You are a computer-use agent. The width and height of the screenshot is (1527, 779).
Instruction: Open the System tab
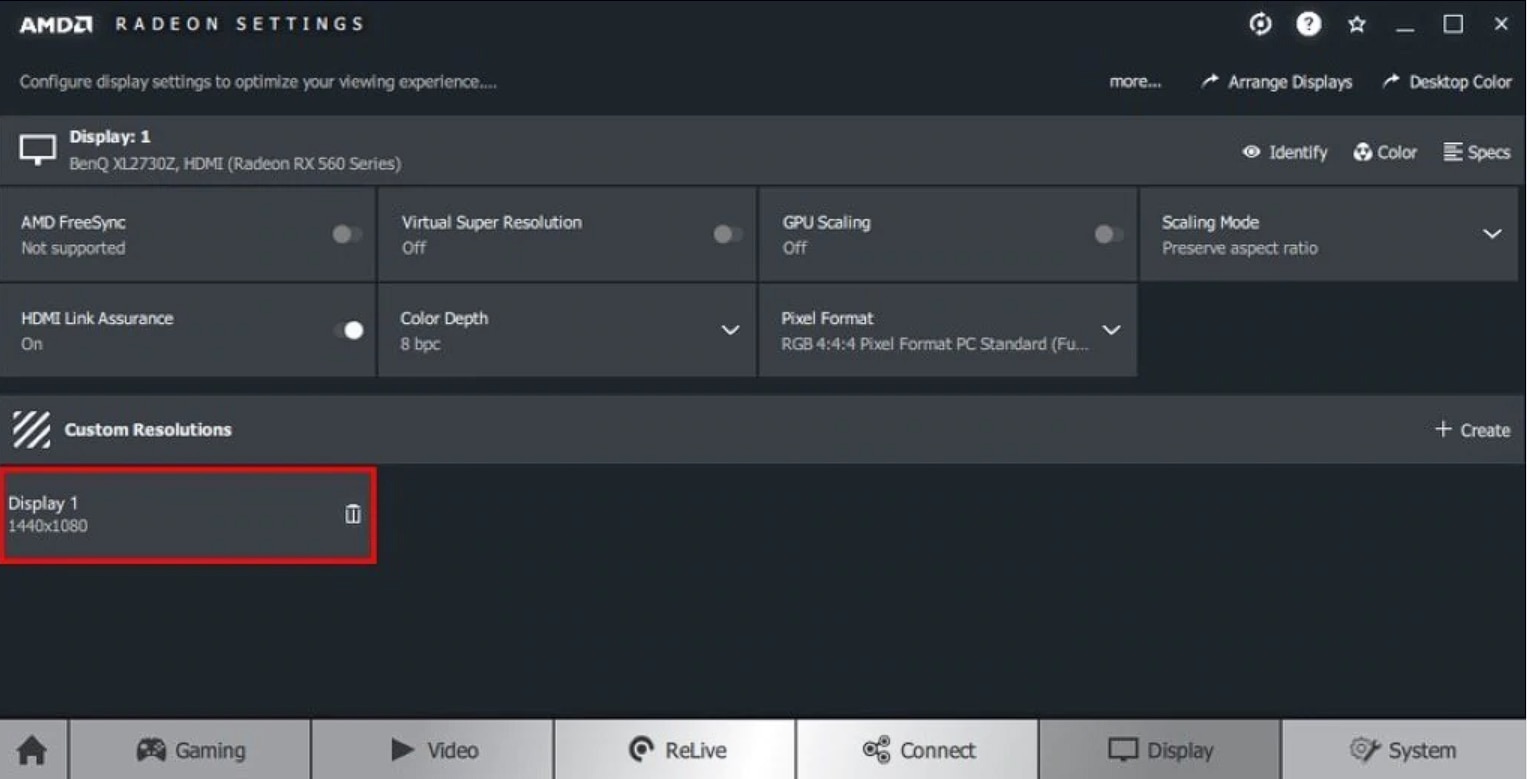pos(1404,750)
